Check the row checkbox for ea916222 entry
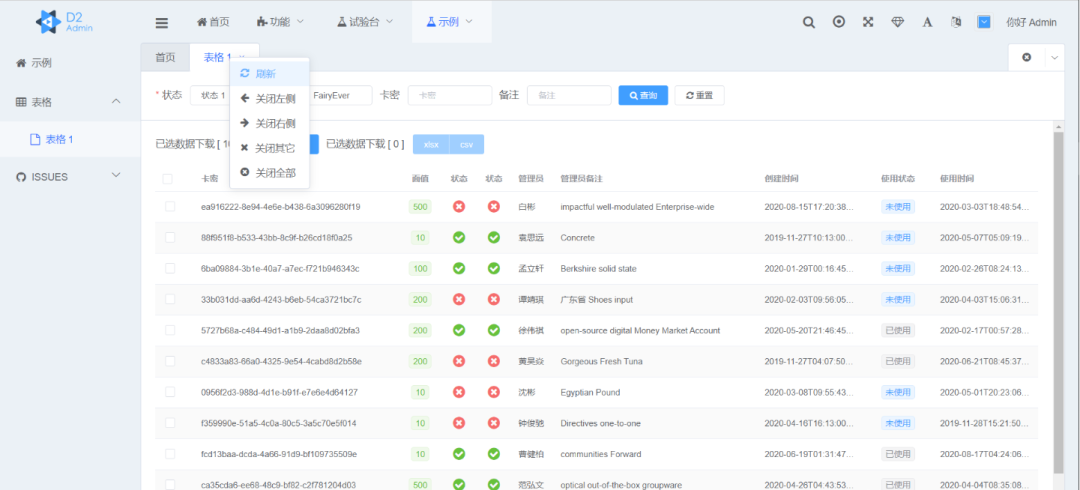 (x=170, y=207)
